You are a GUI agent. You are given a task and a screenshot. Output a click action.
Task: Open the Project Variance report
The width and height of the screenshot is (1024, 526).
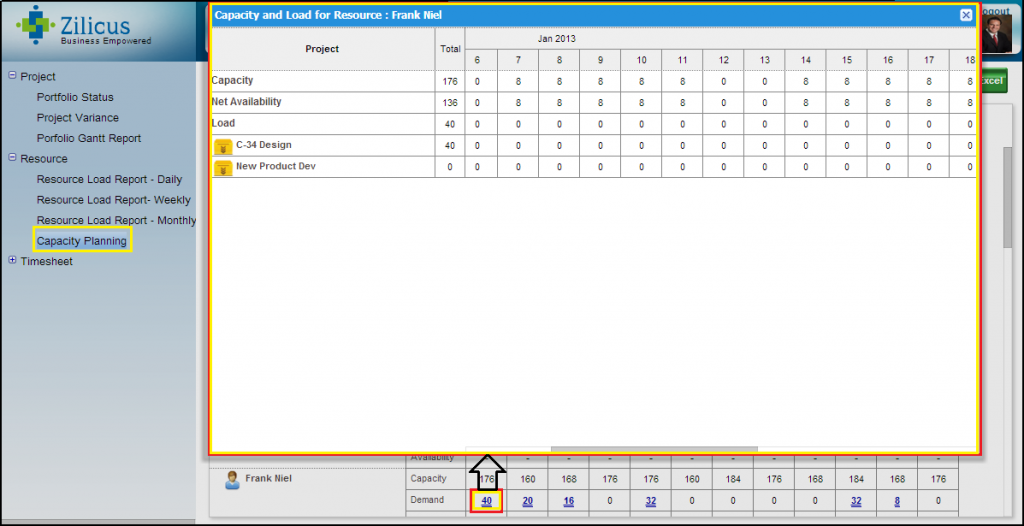click(77, 118)
